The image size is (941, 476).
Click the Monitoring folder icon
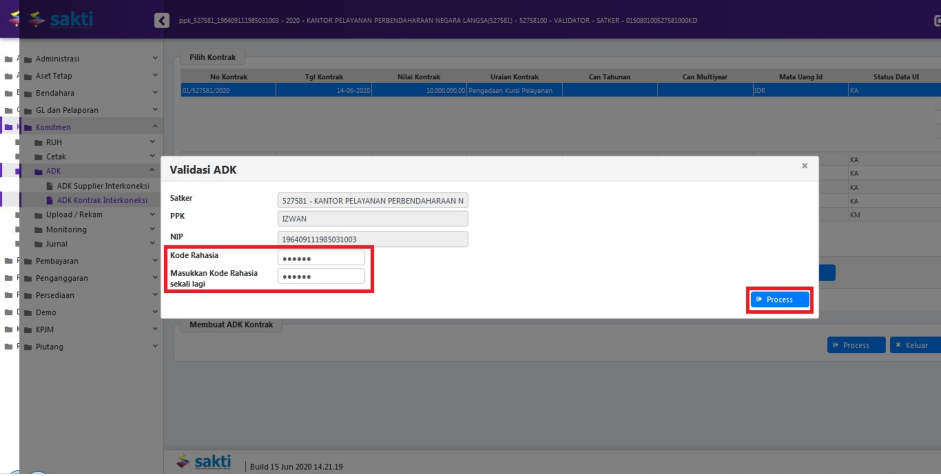coord(39,229)
